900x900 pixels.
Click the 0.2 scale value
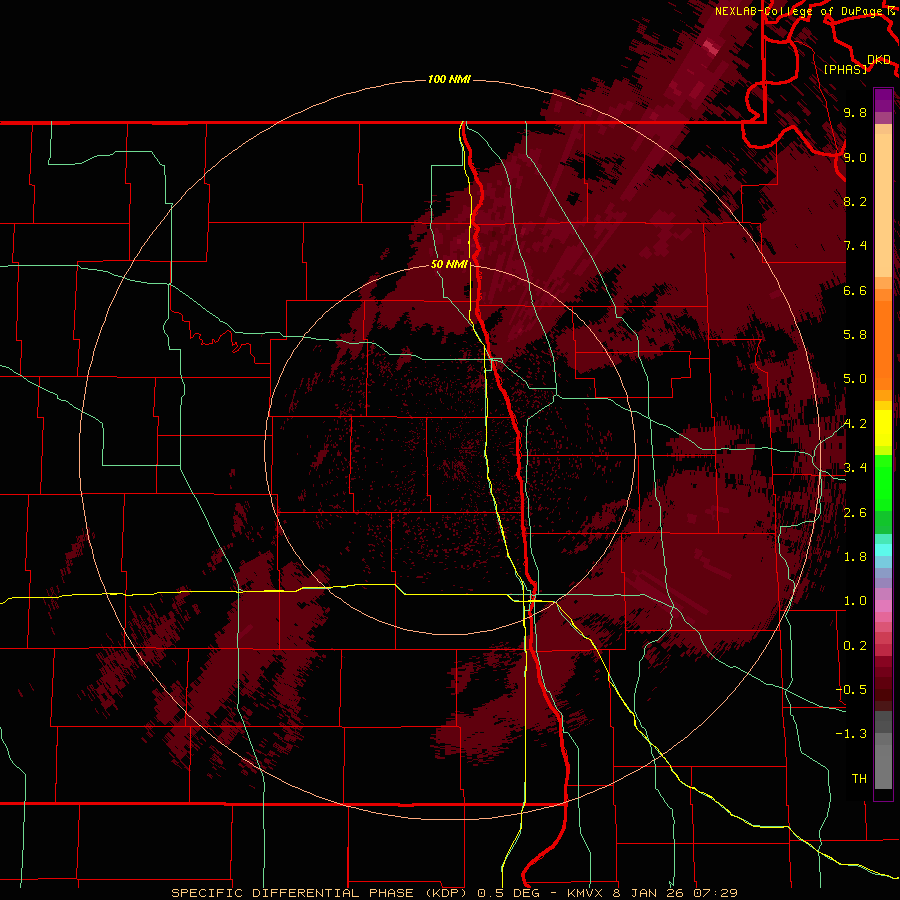pos(855,646)
